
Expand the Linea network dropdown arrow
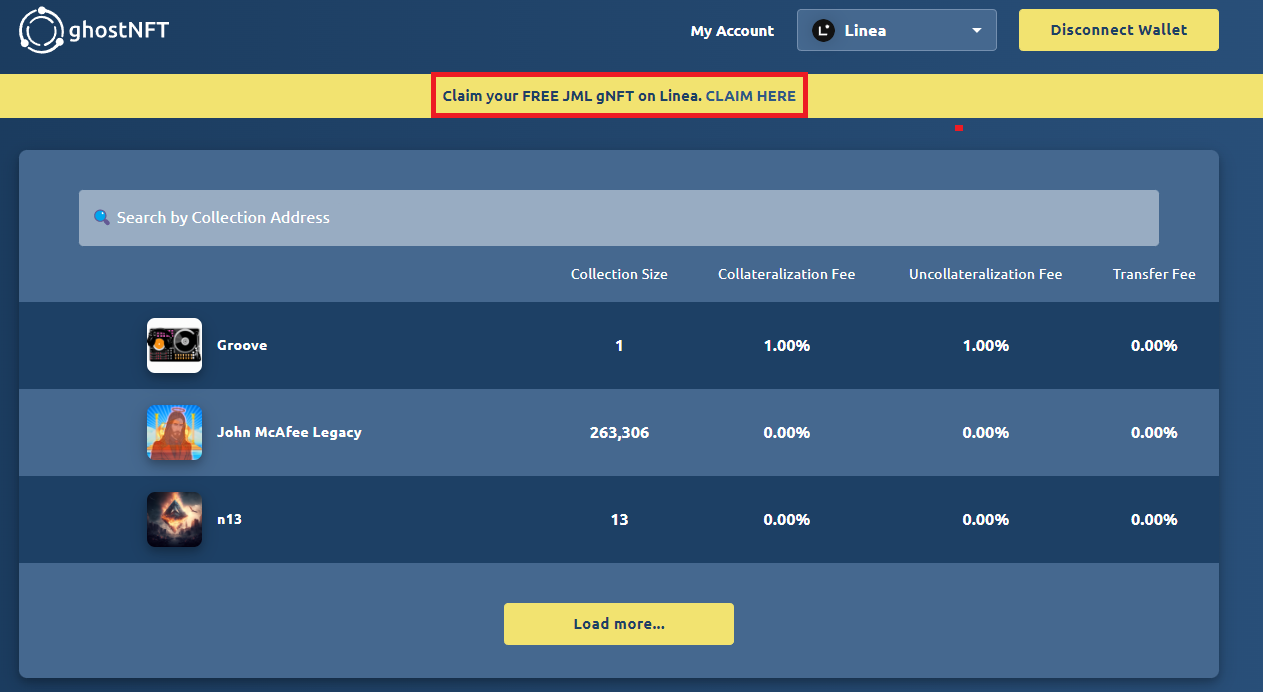pos(976,31)
